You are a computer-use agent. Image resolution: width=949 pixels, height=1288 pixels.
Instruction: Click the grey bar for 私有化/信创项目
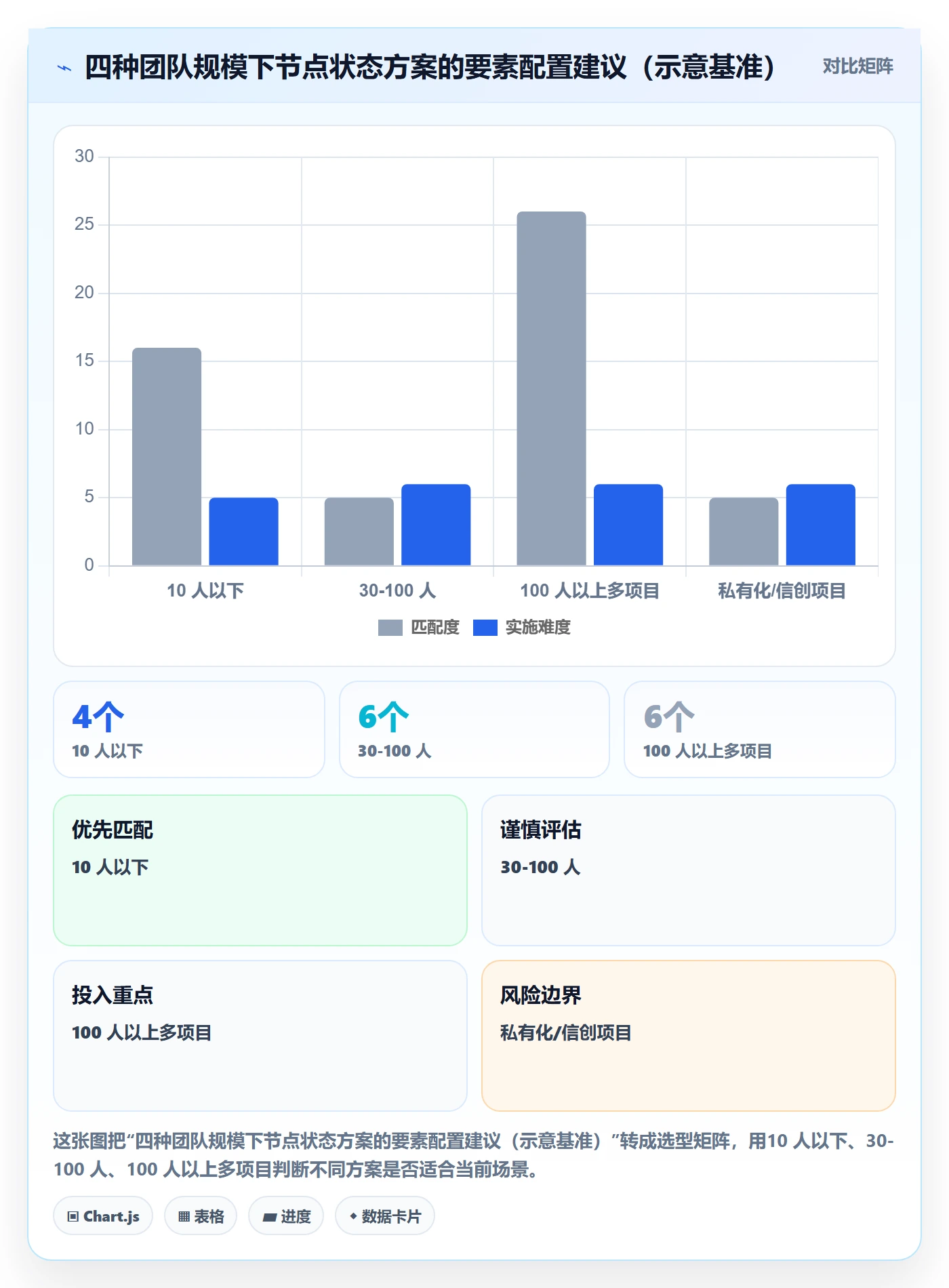[744, 531]
